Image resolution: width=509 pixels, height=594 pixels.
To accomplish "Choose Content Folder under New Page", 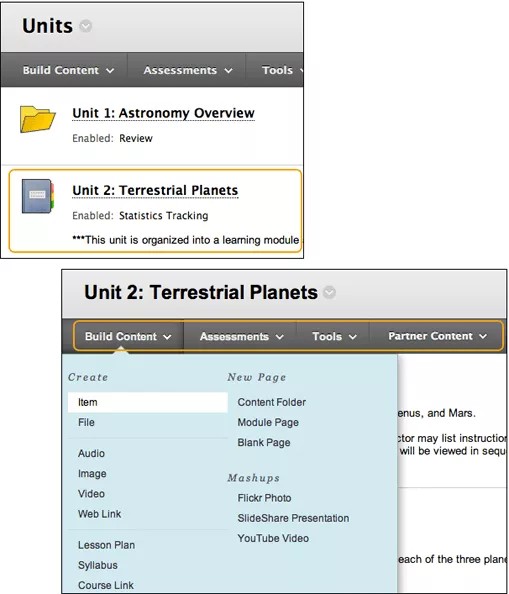I will coord(272,402).
